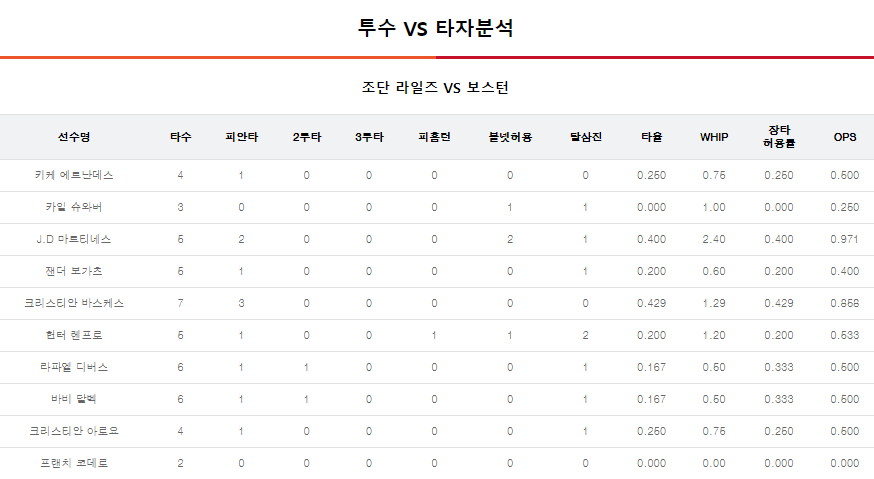The image size is (874, 479).
Task: Click 타수 value '7' for 크리스티안 바스케스
Action: (181, 303)
